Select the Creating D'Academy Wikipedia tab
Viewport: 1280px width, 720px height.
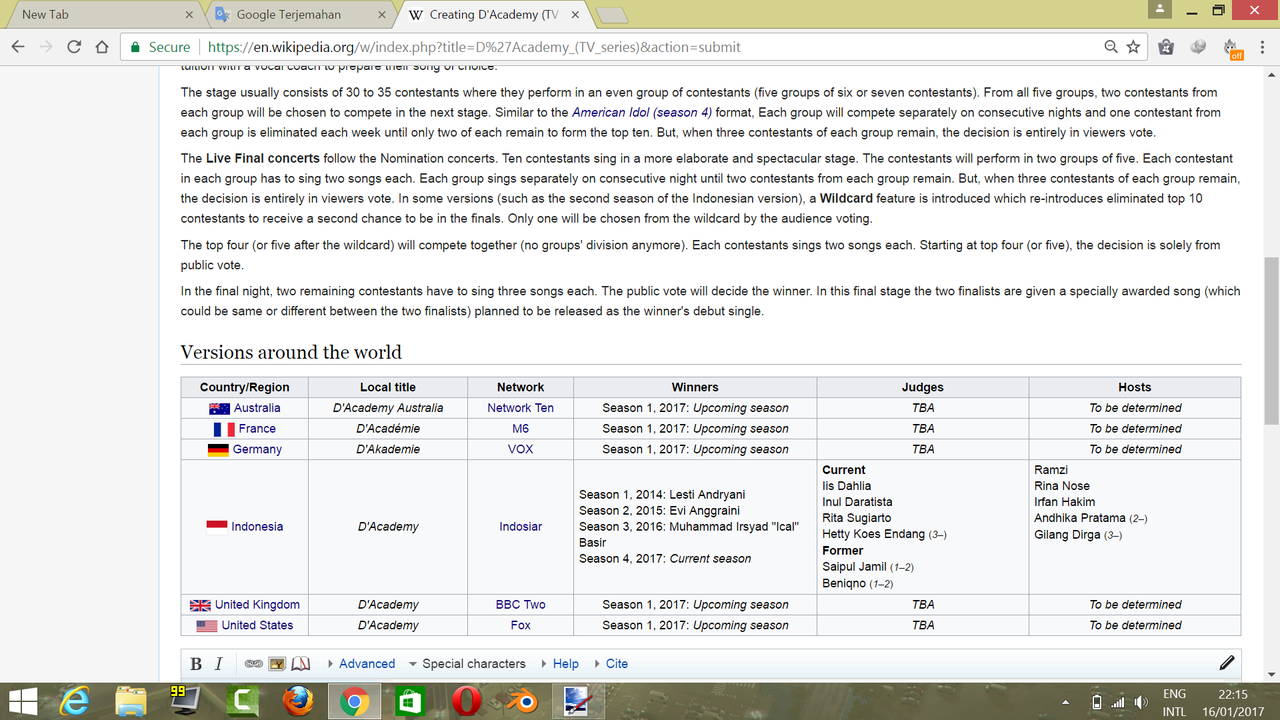tap(496, 15)
